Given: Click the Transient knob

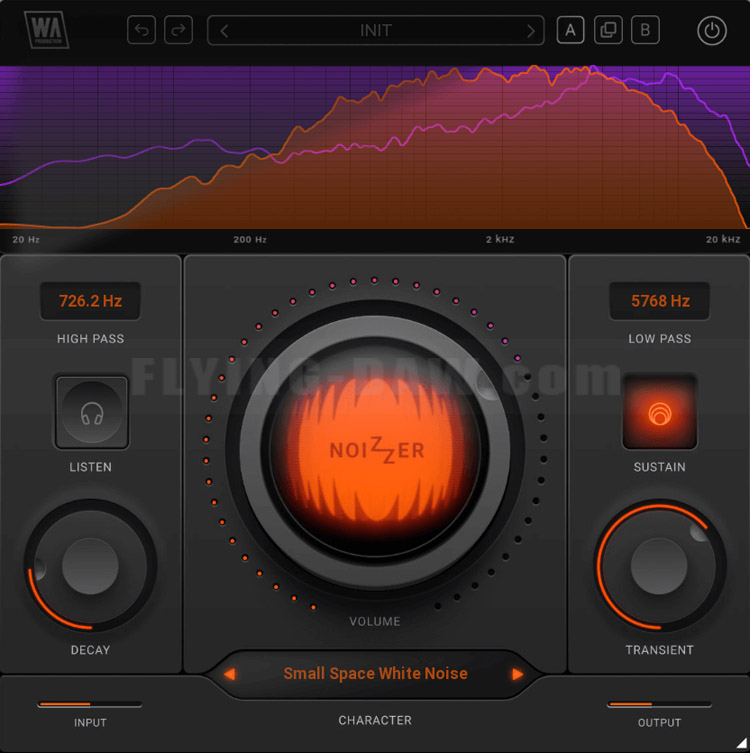Looking at the screenshot, I should (660, 566).
